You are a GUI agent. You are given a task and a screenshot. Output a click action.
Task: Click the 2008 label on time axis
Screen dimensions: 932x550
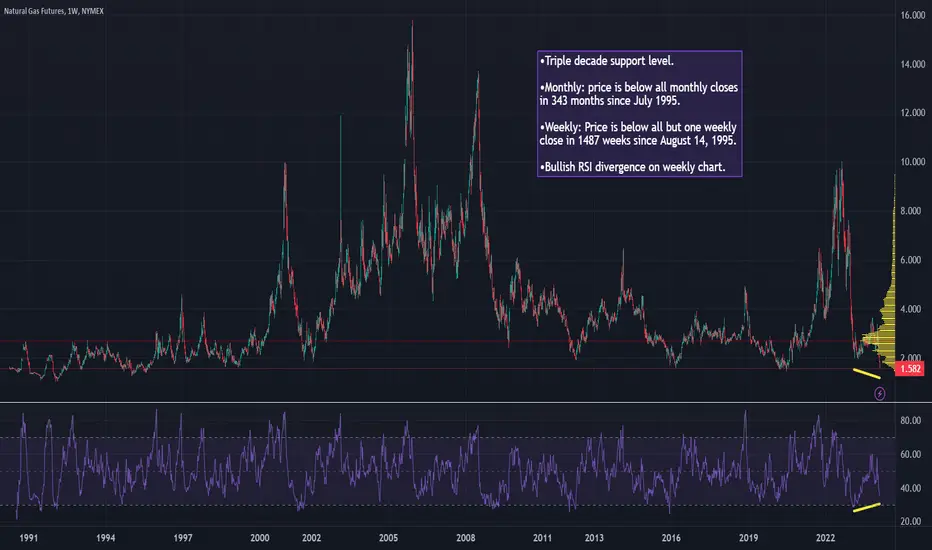(x=465, y=538)
